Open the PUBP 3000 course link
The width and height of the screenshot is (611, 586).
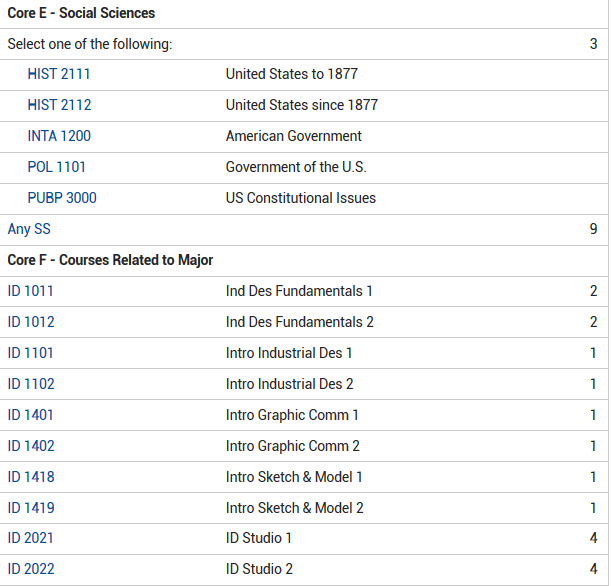(x=62, y=198)
